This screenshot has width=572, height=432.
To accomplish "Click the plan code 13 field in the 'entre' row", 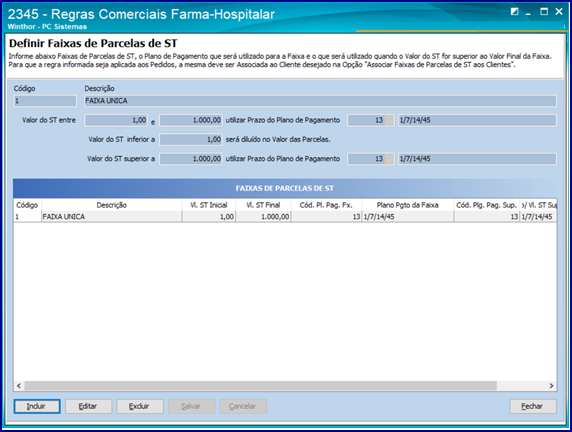I will tap(366, 120).
